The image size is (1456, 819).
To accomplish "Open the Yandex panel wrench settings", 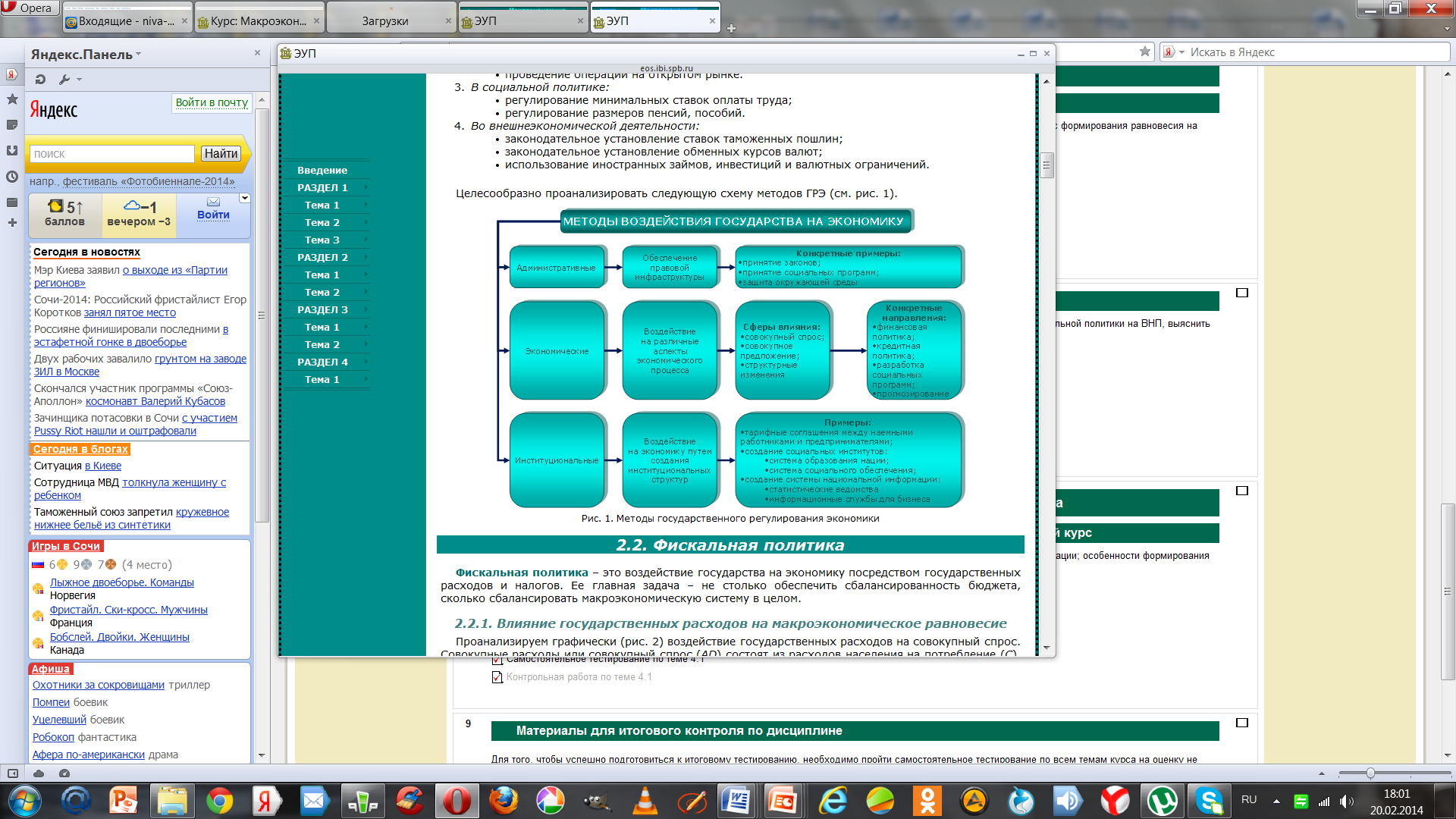I will coord(64,79).
